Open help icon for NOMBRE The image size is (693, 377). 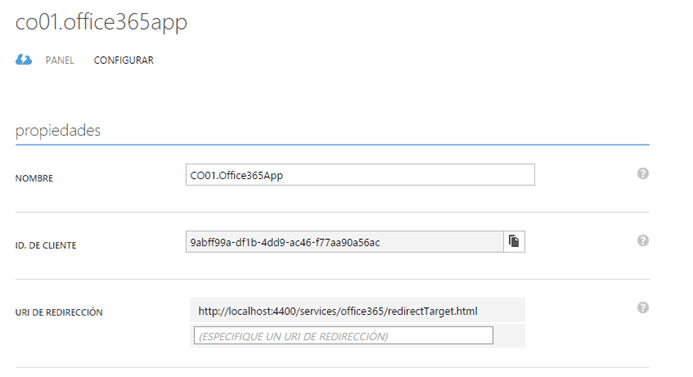click(x=643, y=174)
